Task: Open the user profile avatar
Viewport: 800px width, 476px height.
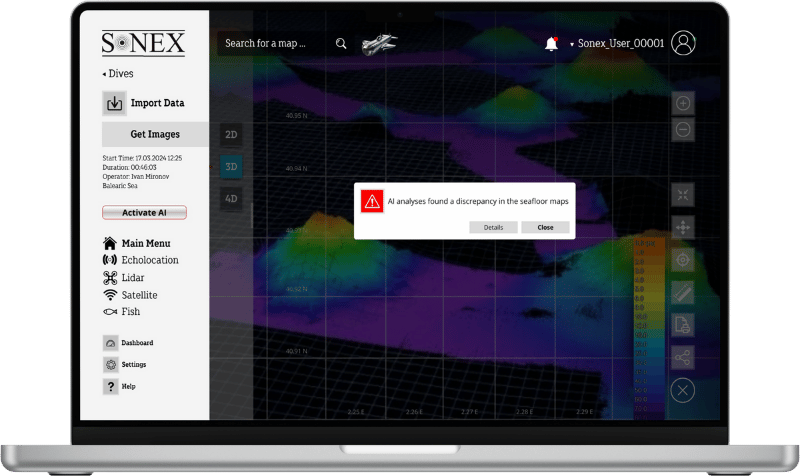Action: (684, 43)
